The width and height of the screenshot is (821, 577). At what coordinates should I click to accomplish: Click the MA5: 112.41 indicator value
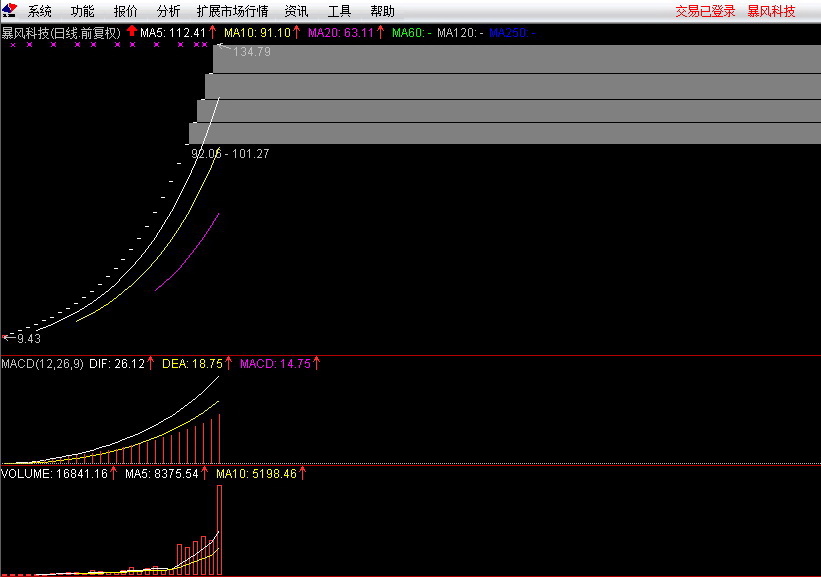click(x=173, y=33)
